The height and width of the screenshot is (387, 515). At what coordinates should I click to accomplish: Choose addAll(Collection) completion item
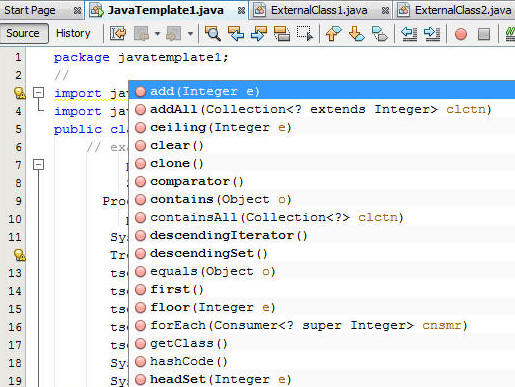[322, 109]
